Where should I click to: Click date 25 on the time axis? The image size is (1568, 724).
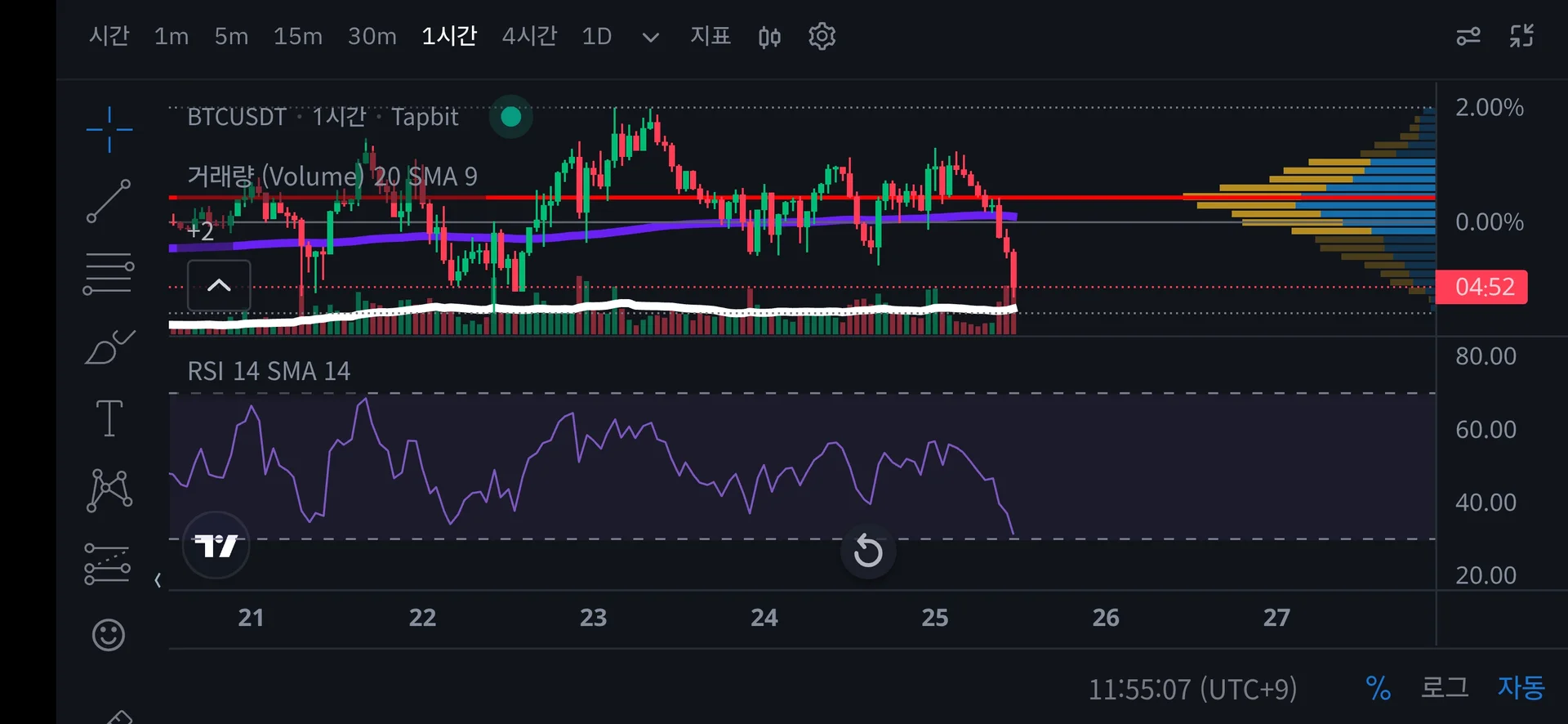(x=935, y=618)
